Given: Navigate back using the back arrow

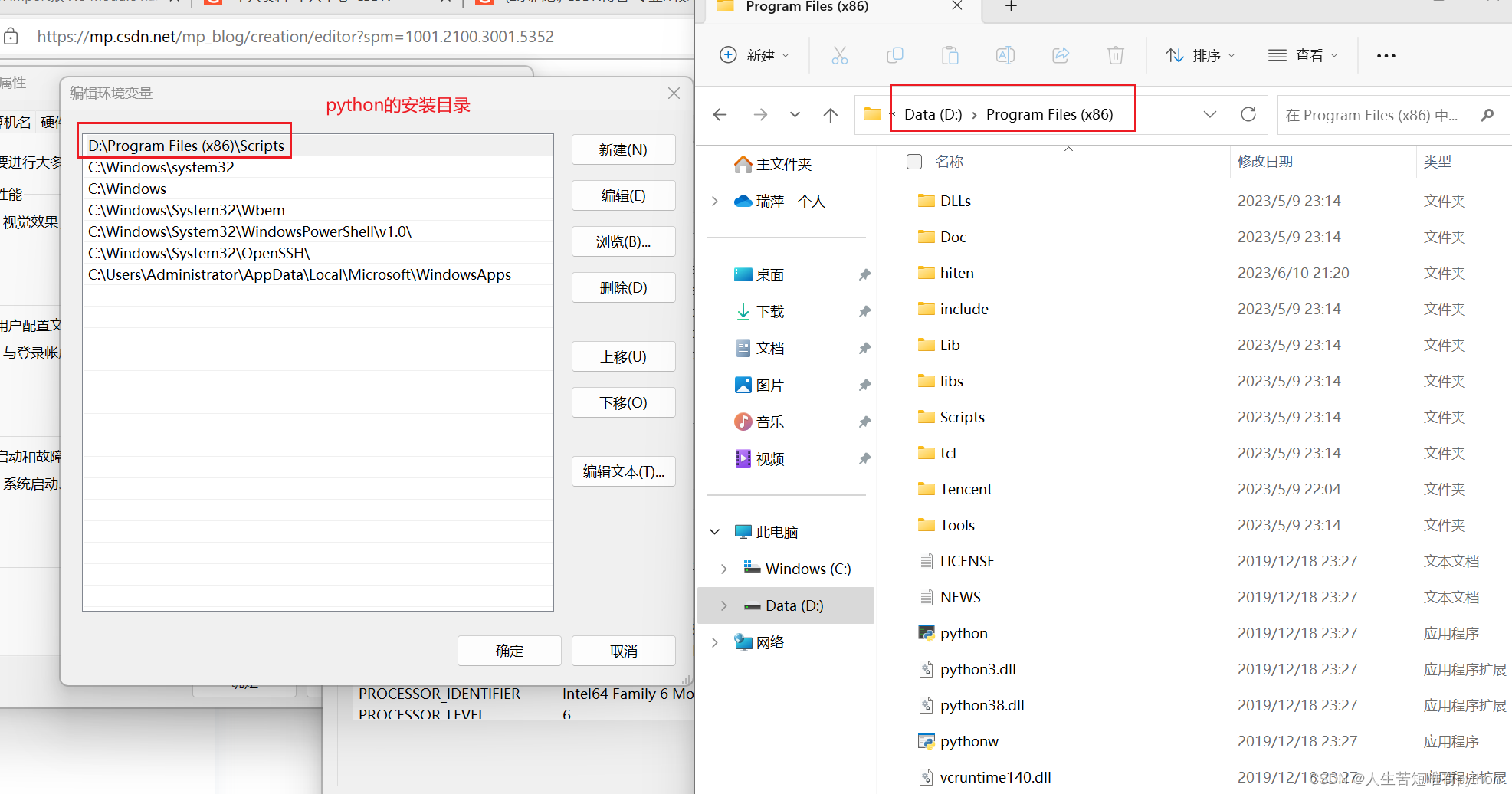Looking at the screenshot, I should click(x=719, y=114).
